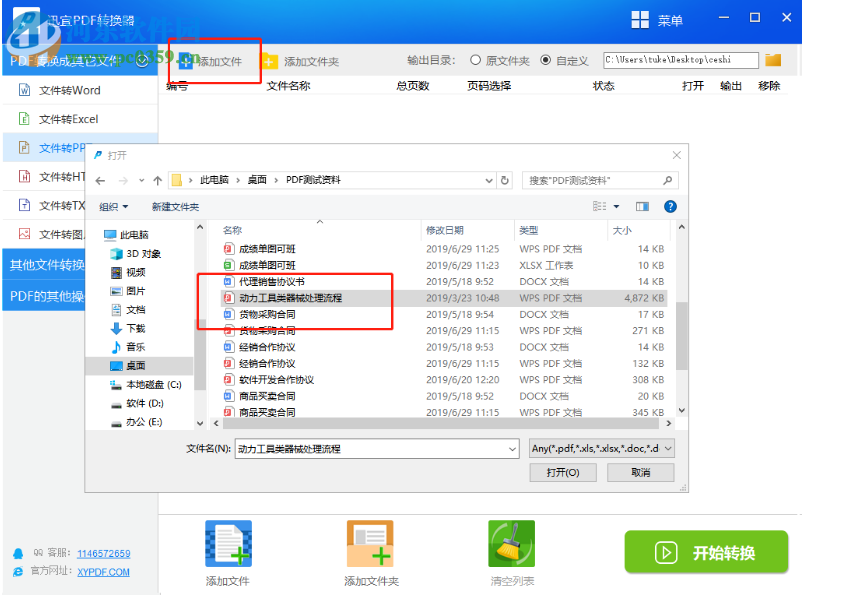Toggle the preview pane in Open dialog
This screenshot has height=603, width=849.
click(642, 206)
